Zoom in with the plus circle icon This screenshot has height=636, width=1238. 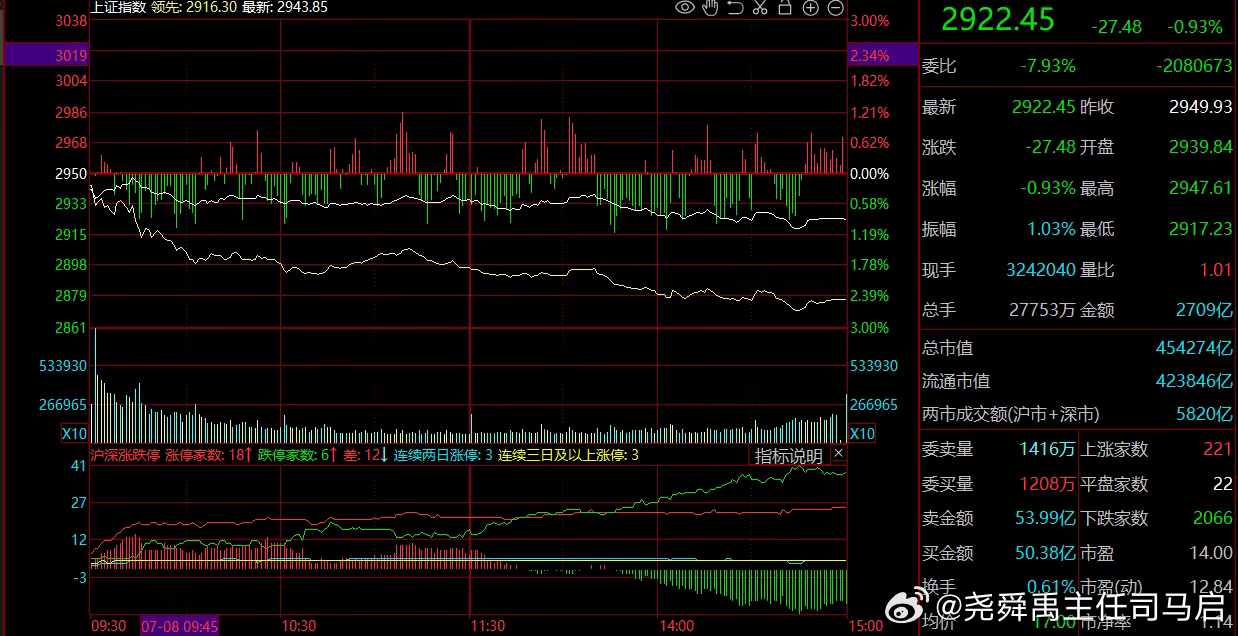pyautogui.click(x=810, y=8)
